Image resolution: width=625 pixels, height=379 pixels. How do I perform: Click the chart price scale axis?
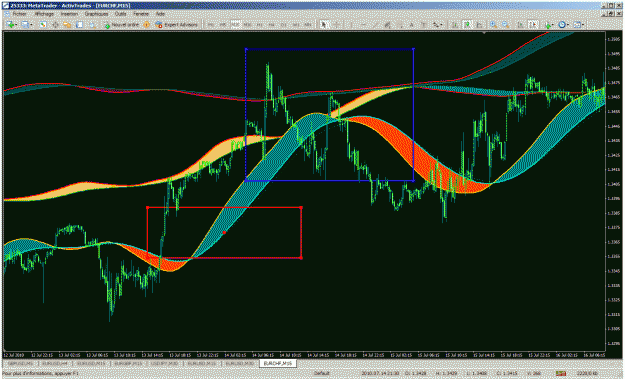[614, 191]
